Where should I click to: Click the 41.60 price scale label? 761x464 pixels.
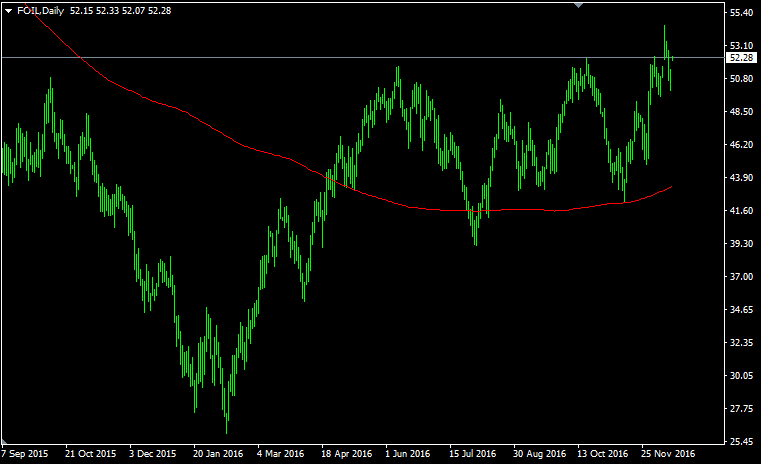(741, 211)
